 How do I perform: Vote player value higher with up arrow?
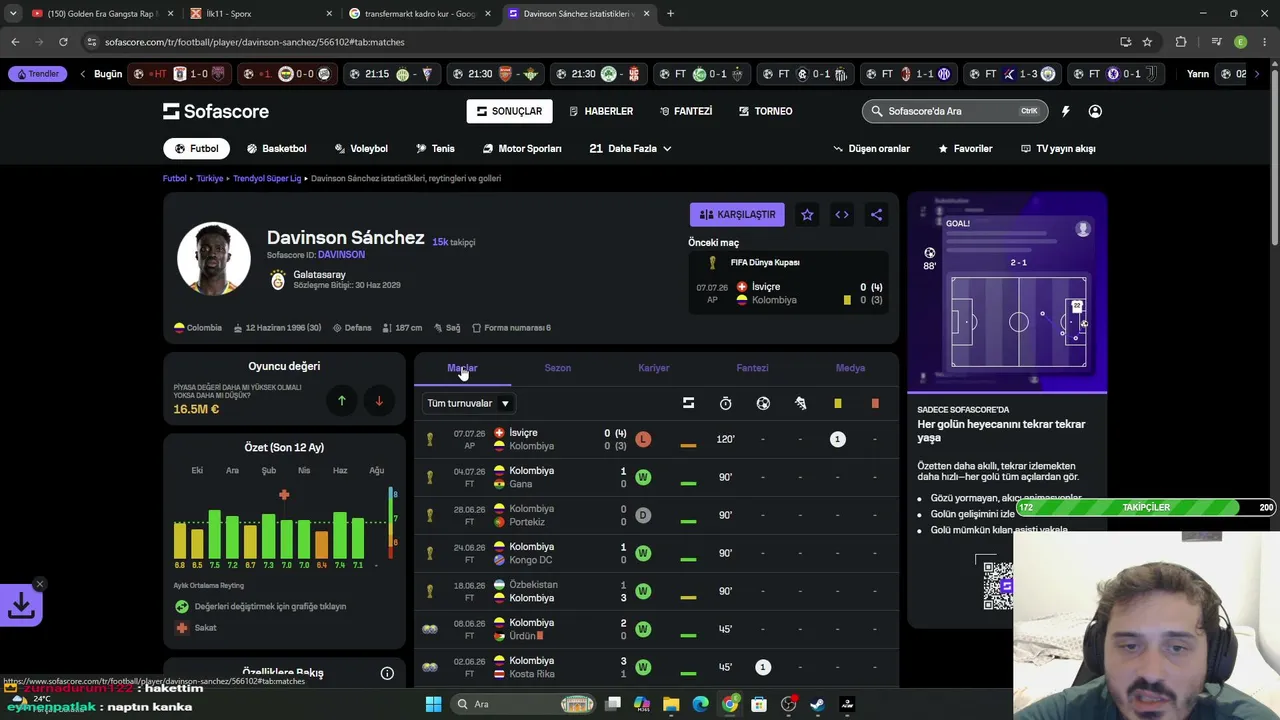tap(341, 401)
